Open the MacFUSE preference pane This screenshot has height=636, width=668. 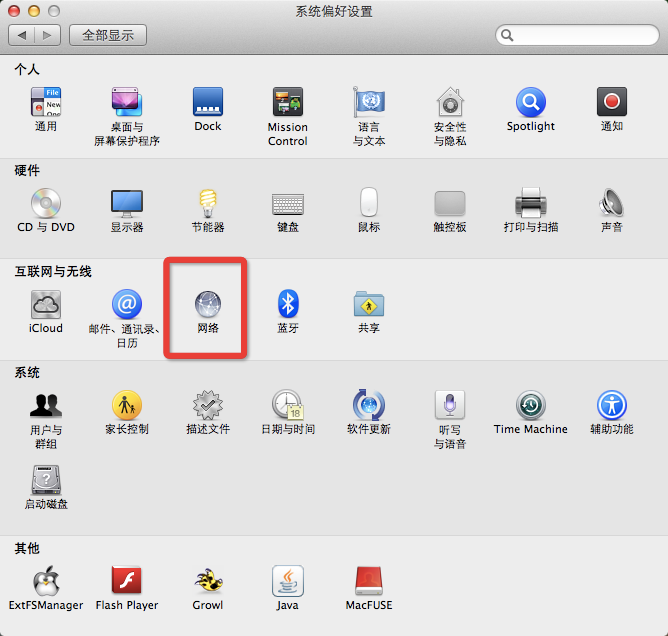pos(369,581)
